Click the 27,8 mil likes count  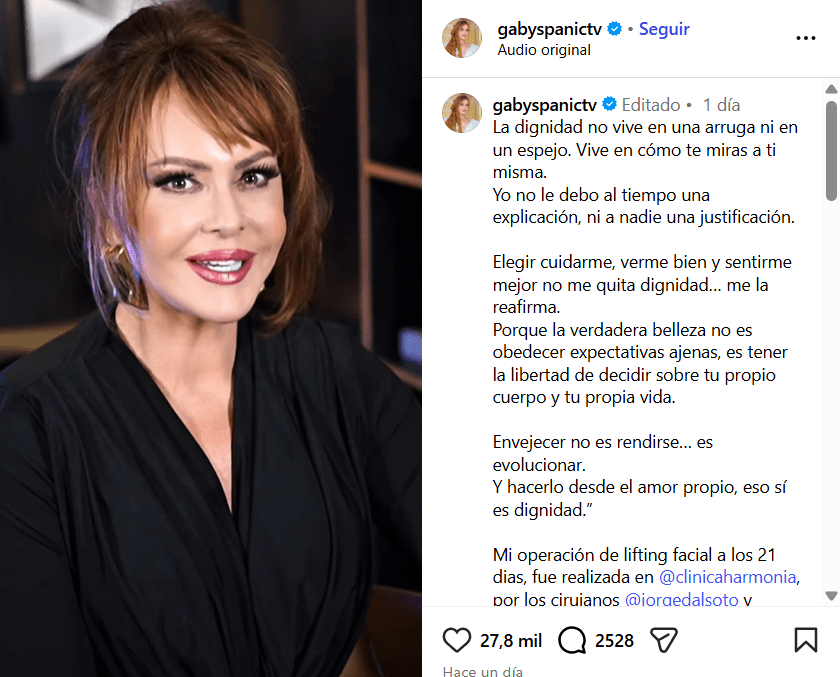click(511, 641)
